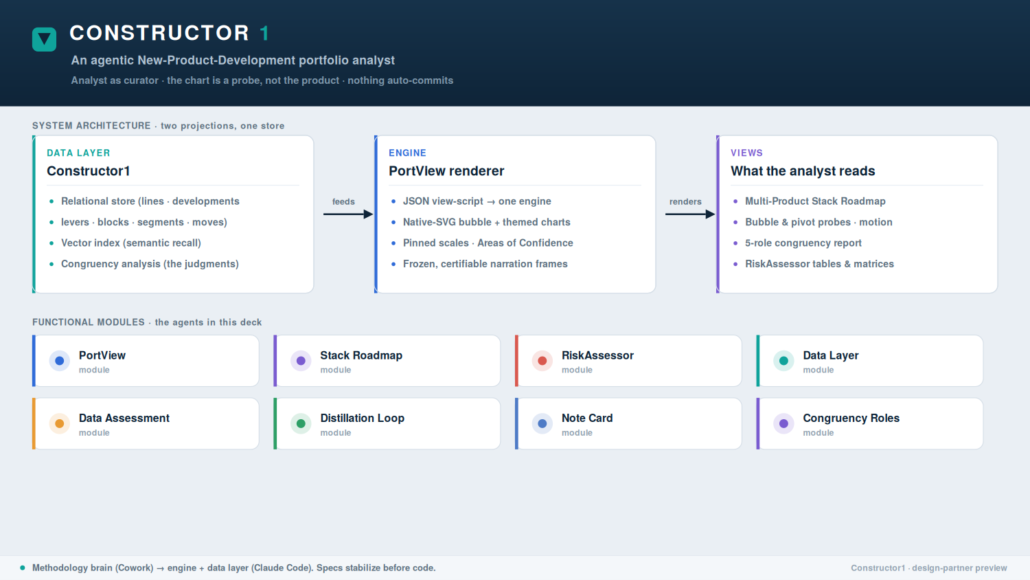Click the PortView module blue dot icon

(x=59, y=361)
